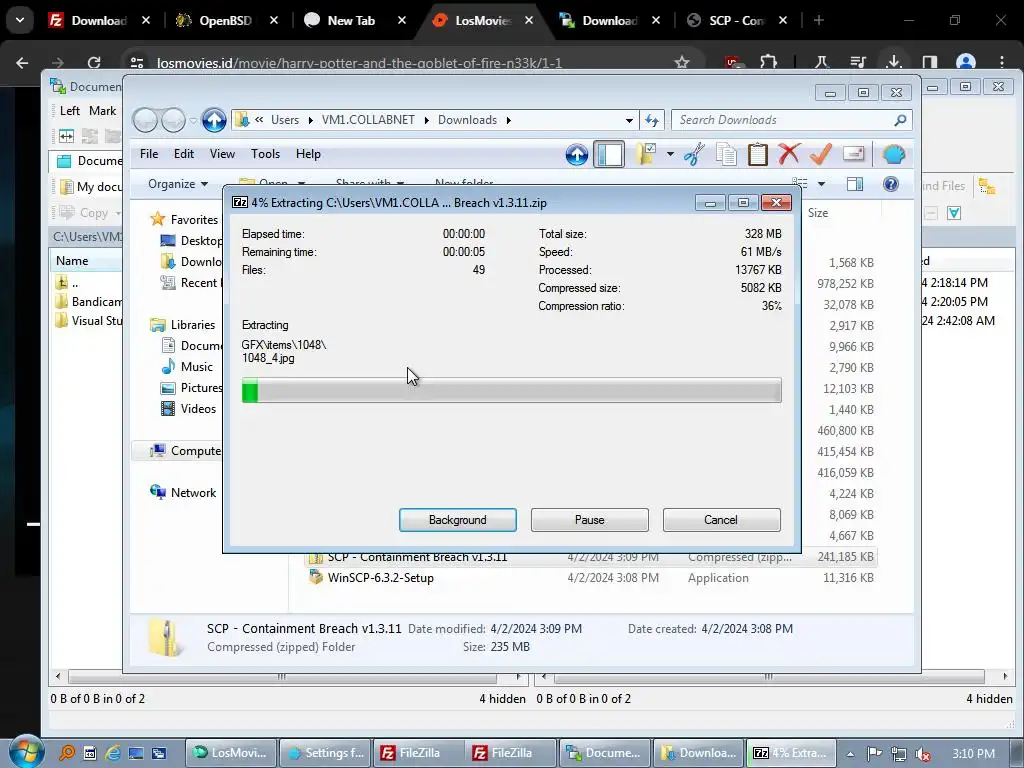Click the search magnifier in Search Downloads
The width and height of the screenshot is (1024, 768).
pos(900,120)
